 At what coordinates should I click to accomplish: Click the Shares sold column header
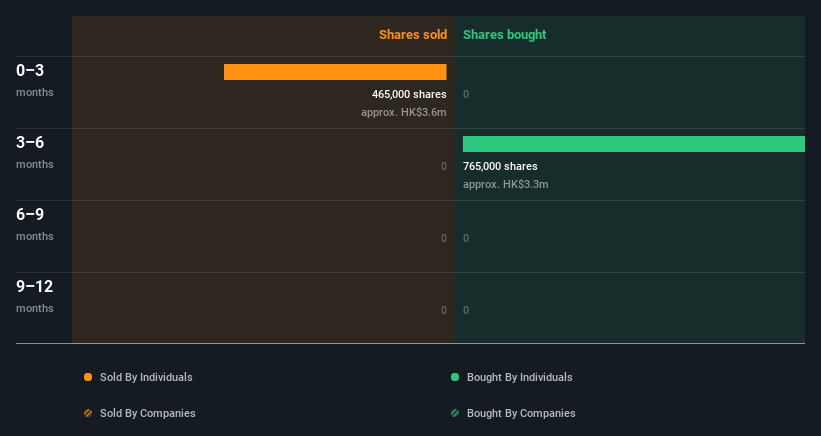[x=413, y=35]
